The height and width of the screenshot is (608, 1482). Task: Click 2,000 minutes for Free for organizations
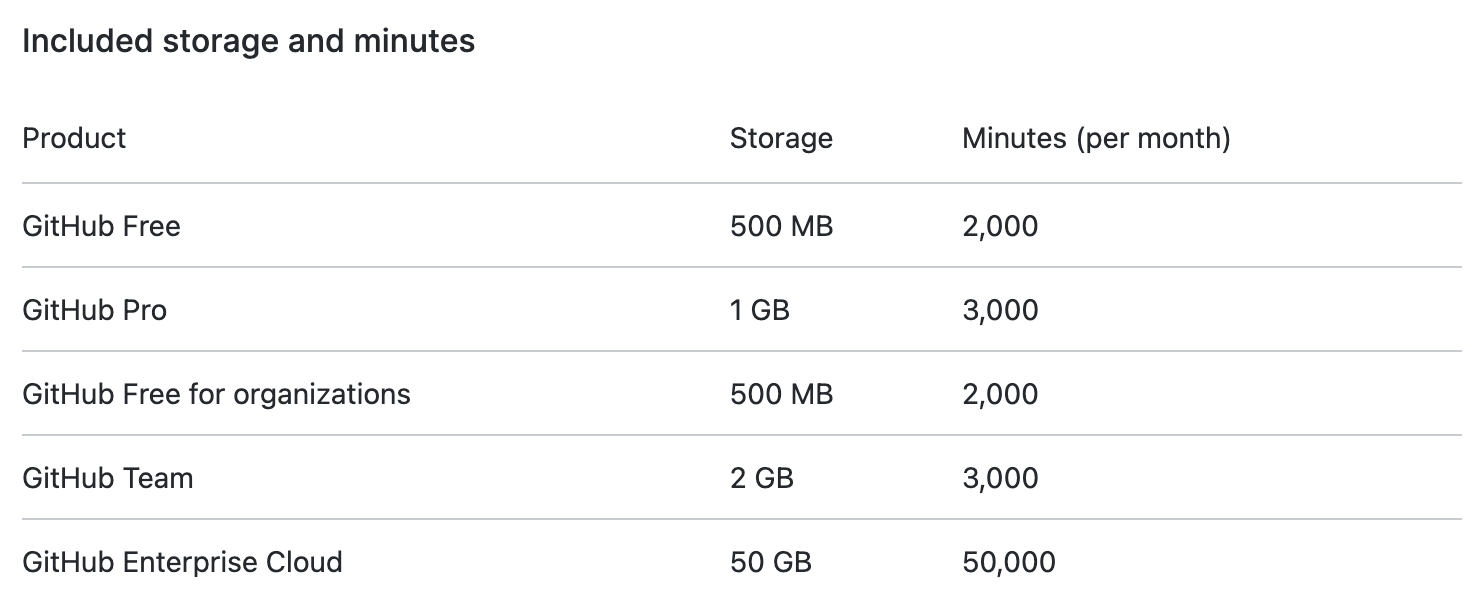point(999,394)
